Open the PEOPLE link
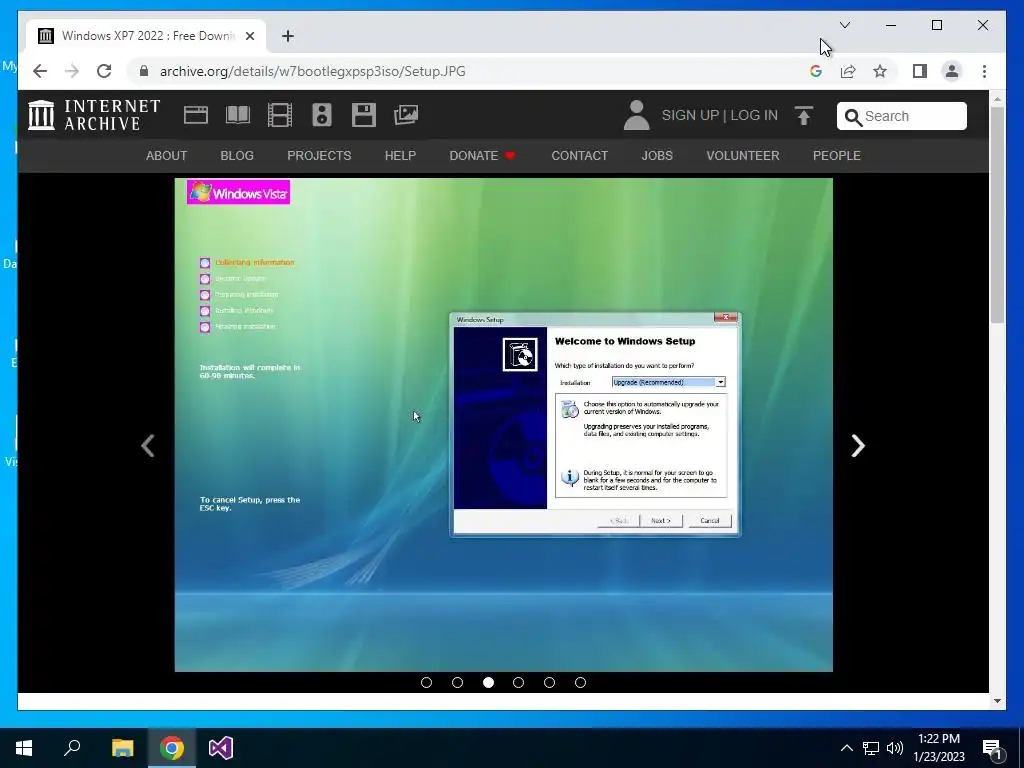This screenshot has width=1024, height=768. (x=837, y=155)
